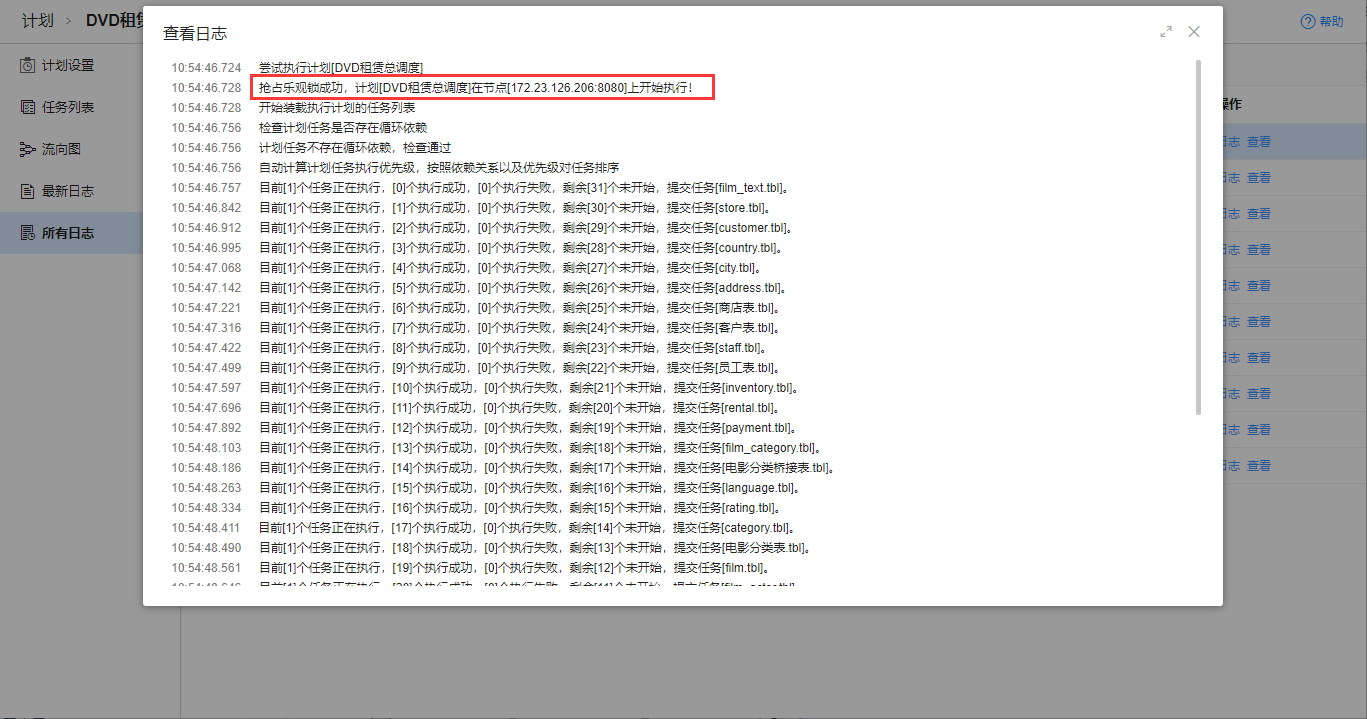
Task: Select log line 检查计划任务是否存在循环依赖
Action: coord(343,128)
